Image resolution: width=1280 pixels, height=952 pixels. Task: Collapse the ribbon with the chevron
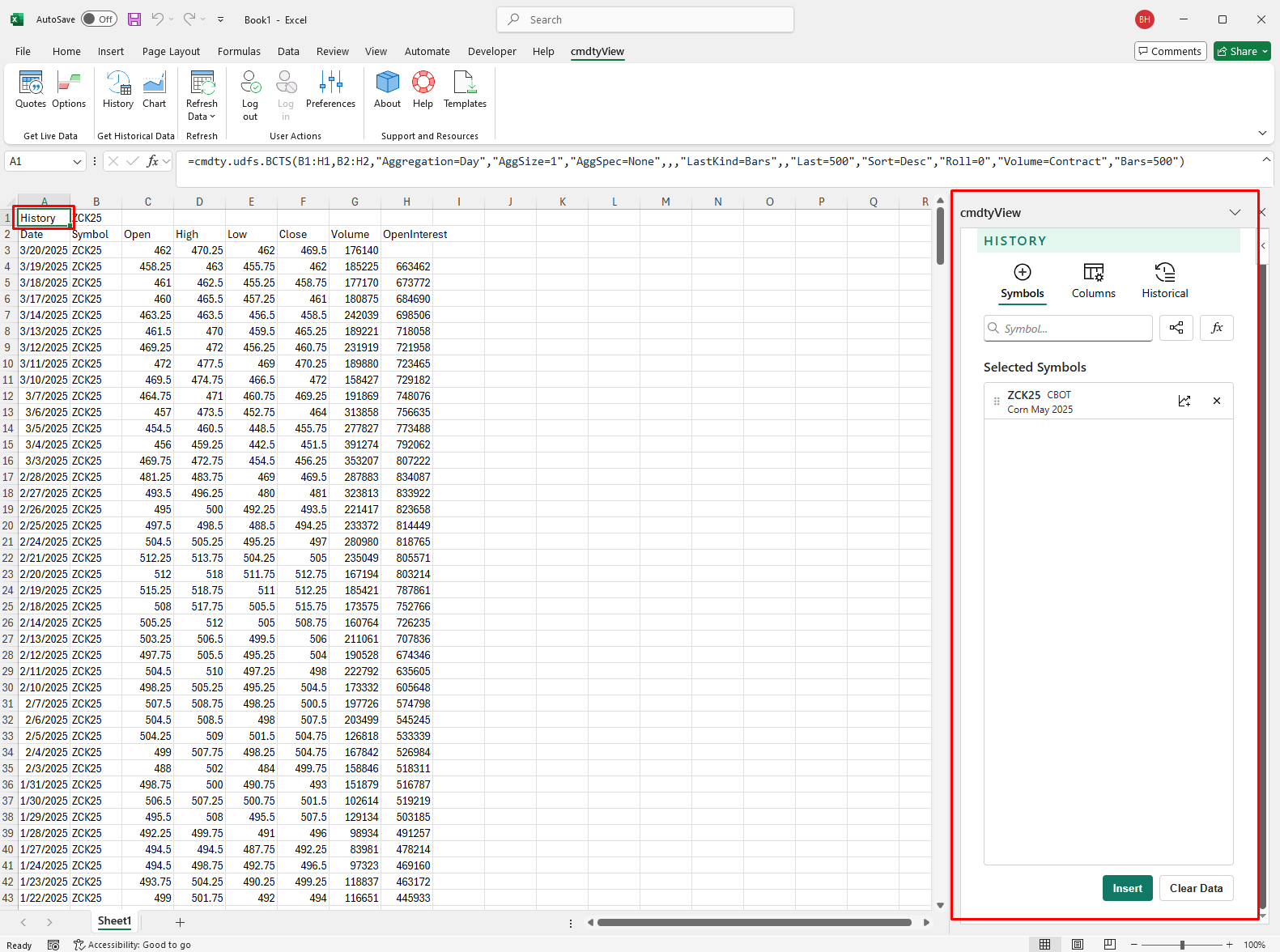[x=1262, y=133]
